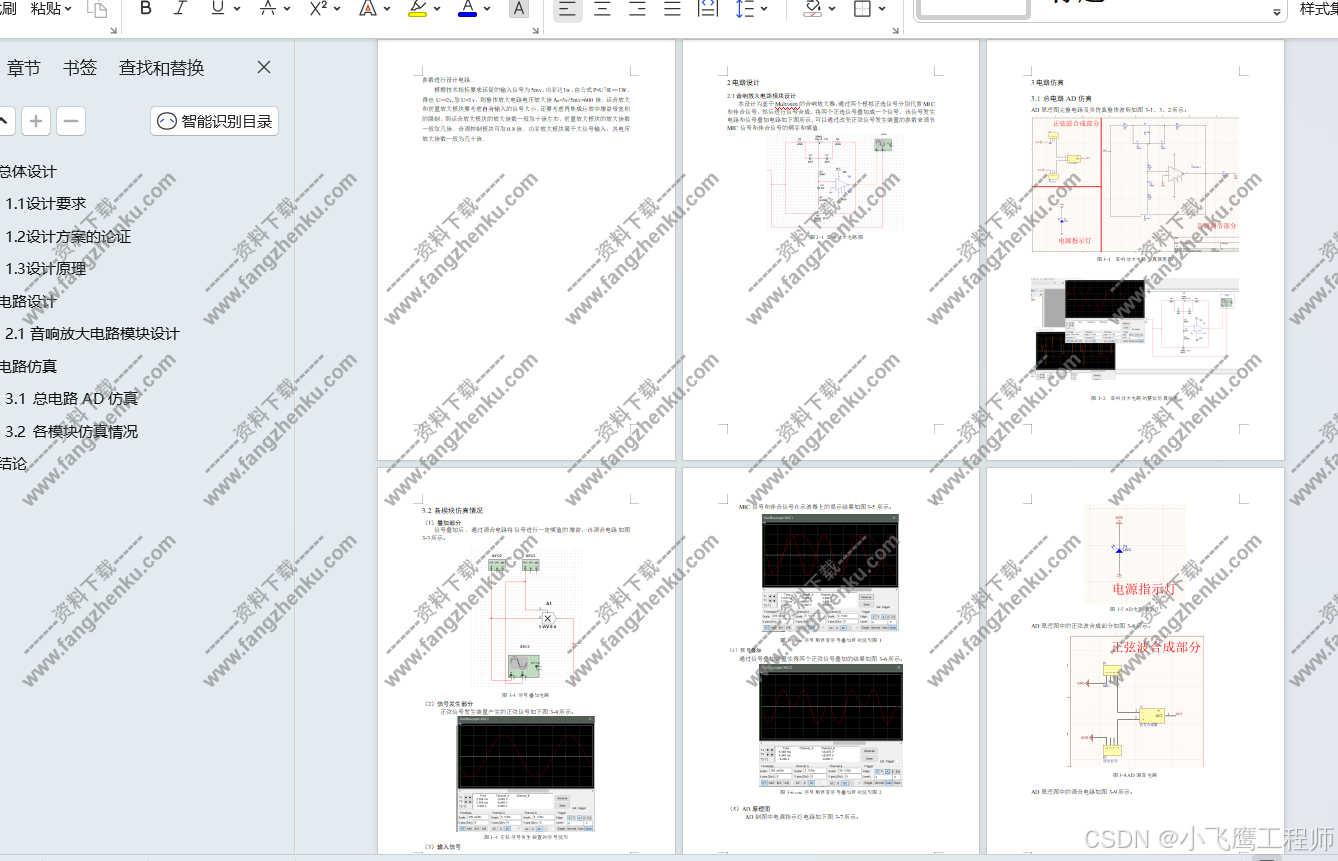Viewport: 1338px width, 861px height.
Task: Go to 结论 heading
Action: (14, 464)
